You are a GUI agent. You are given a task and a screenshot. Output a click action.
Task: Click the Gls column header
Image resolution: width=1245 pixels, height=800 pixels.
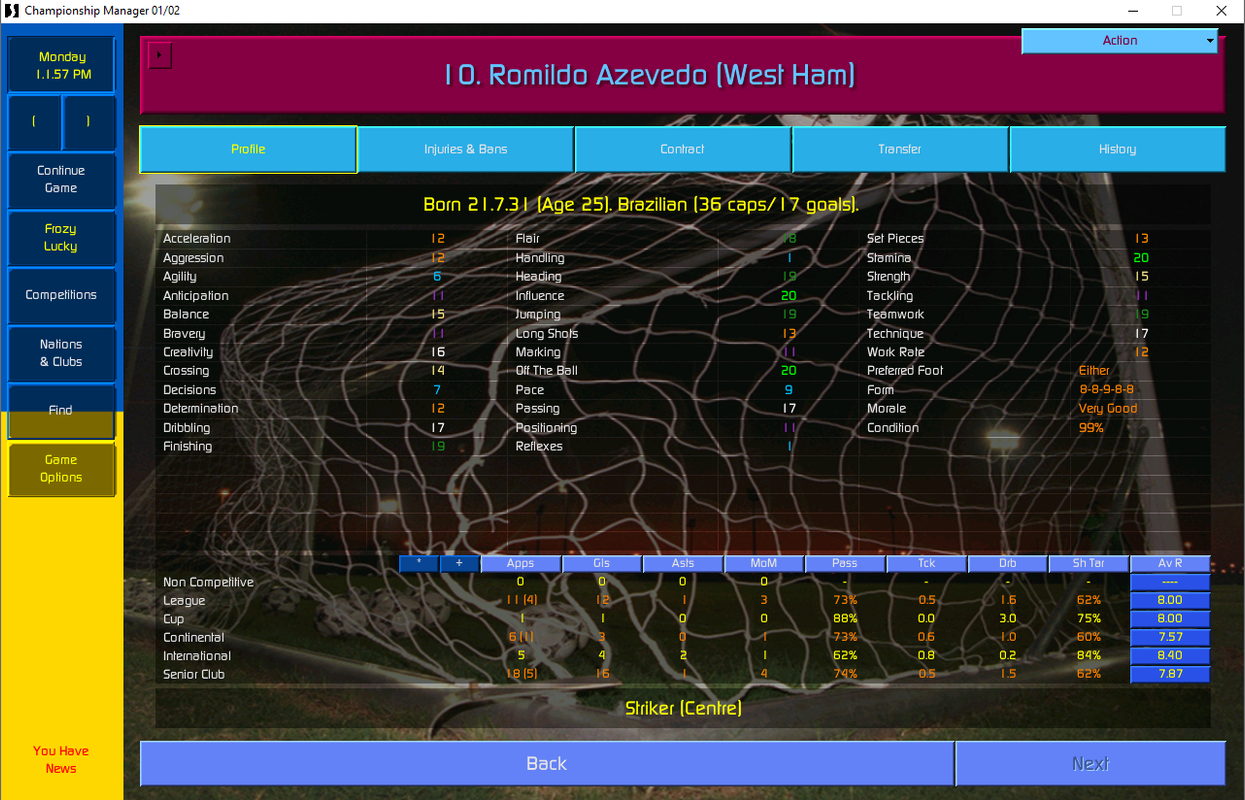[x=601, y=563]
